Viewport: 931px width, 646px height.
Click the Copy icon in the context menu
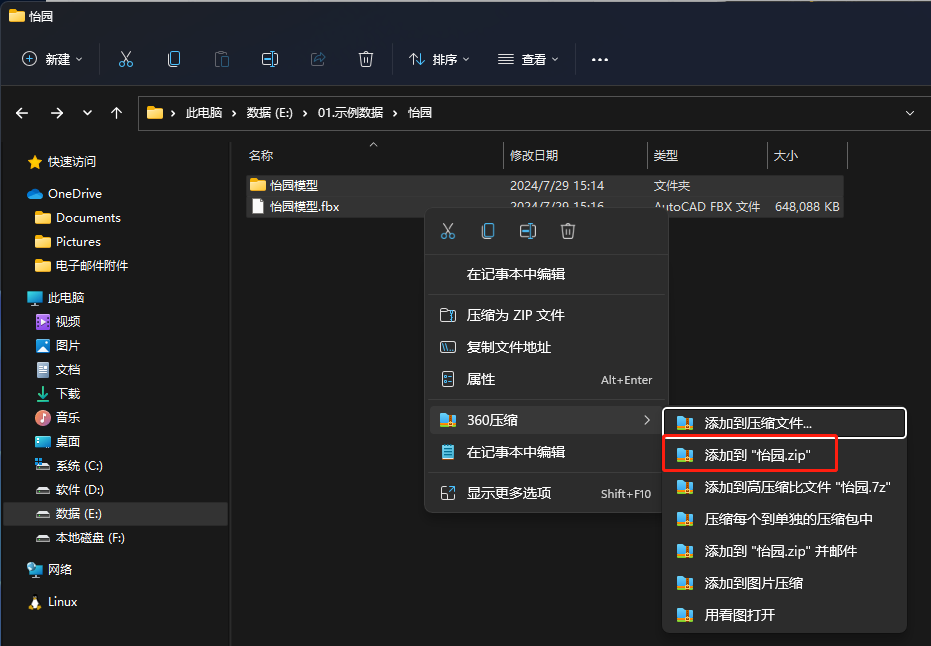tap(488, 231)
